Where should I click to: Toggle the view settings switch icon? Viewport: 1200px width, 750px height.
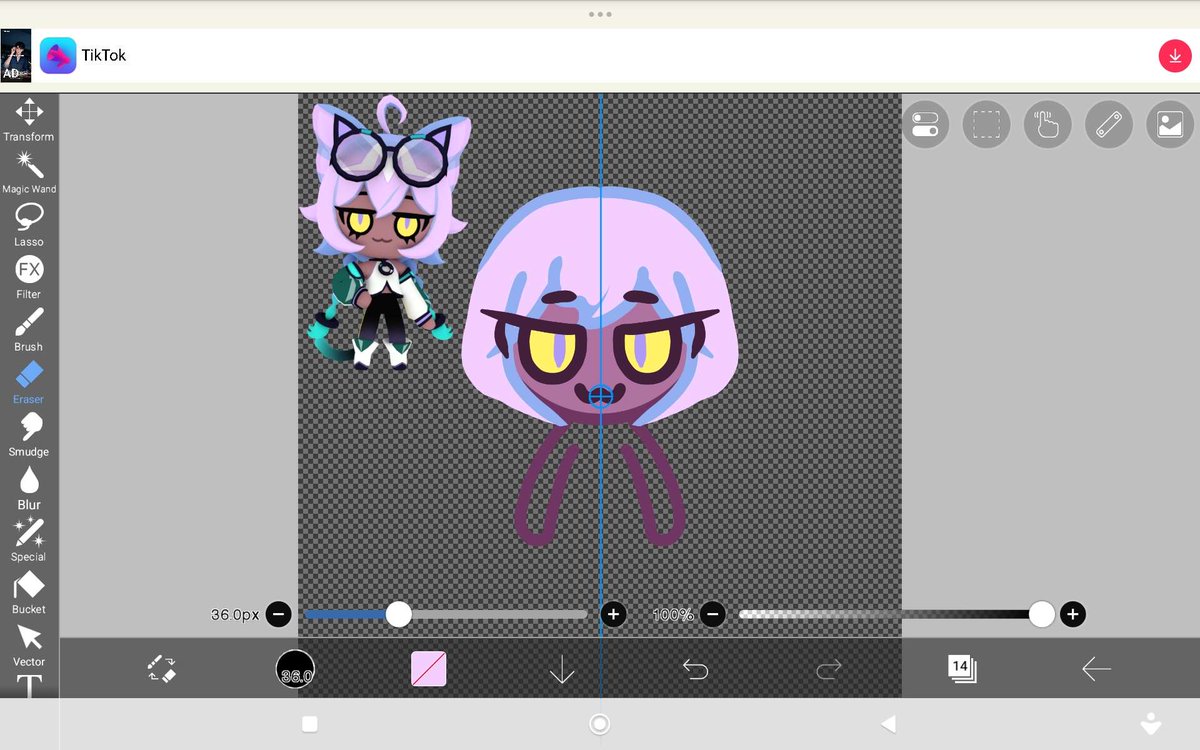(926, 125)
